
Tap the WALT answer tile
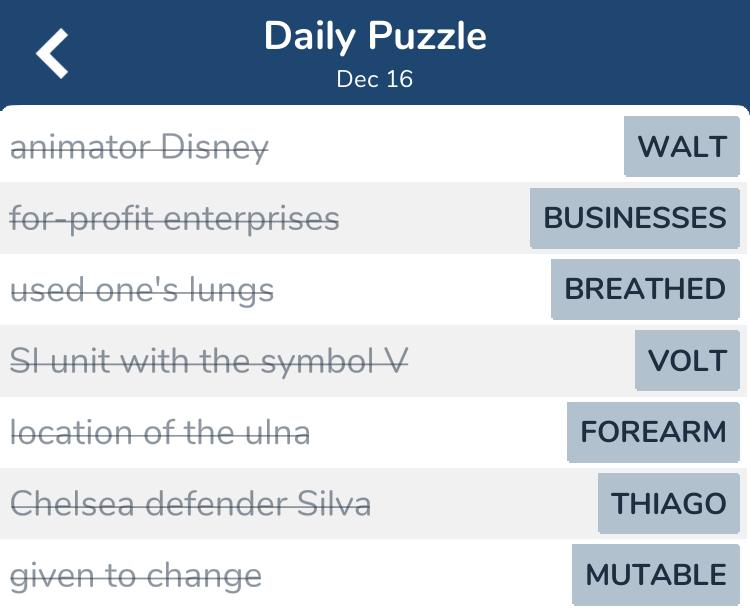(x=682, y=146)
